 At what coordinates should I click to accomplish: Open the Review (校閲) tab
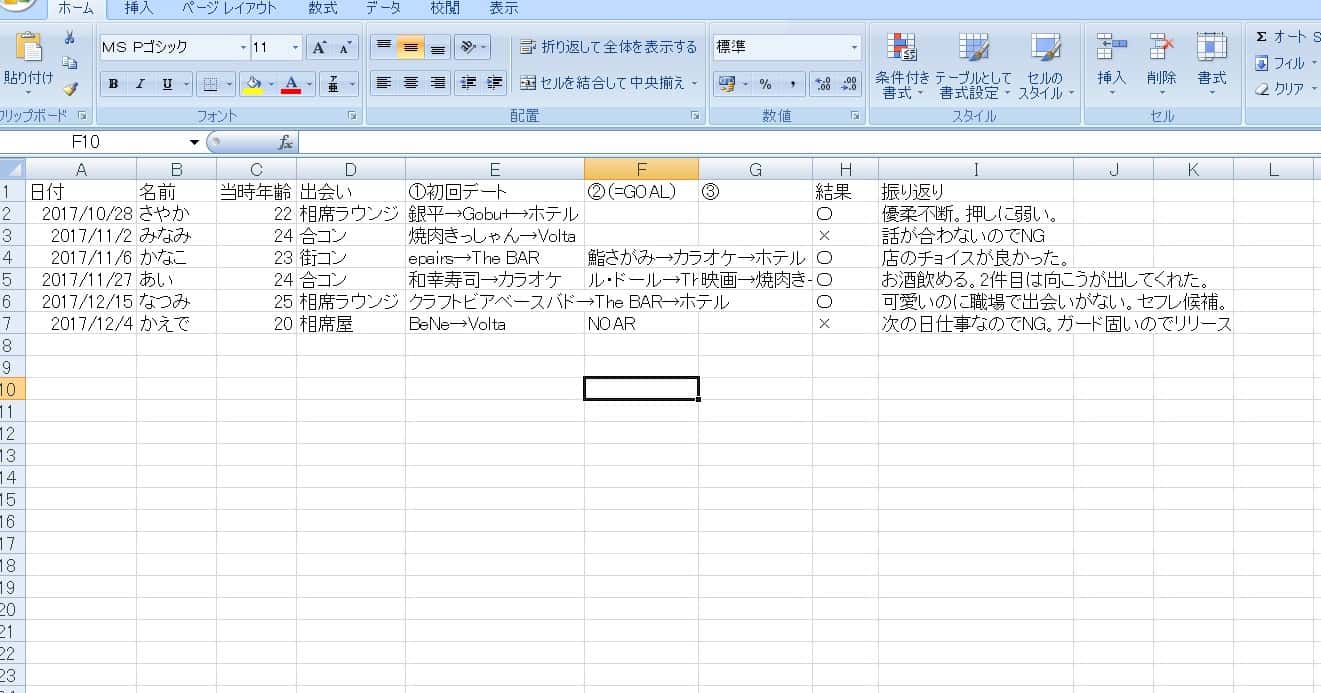pyautogui.click(x=445, y=8)
